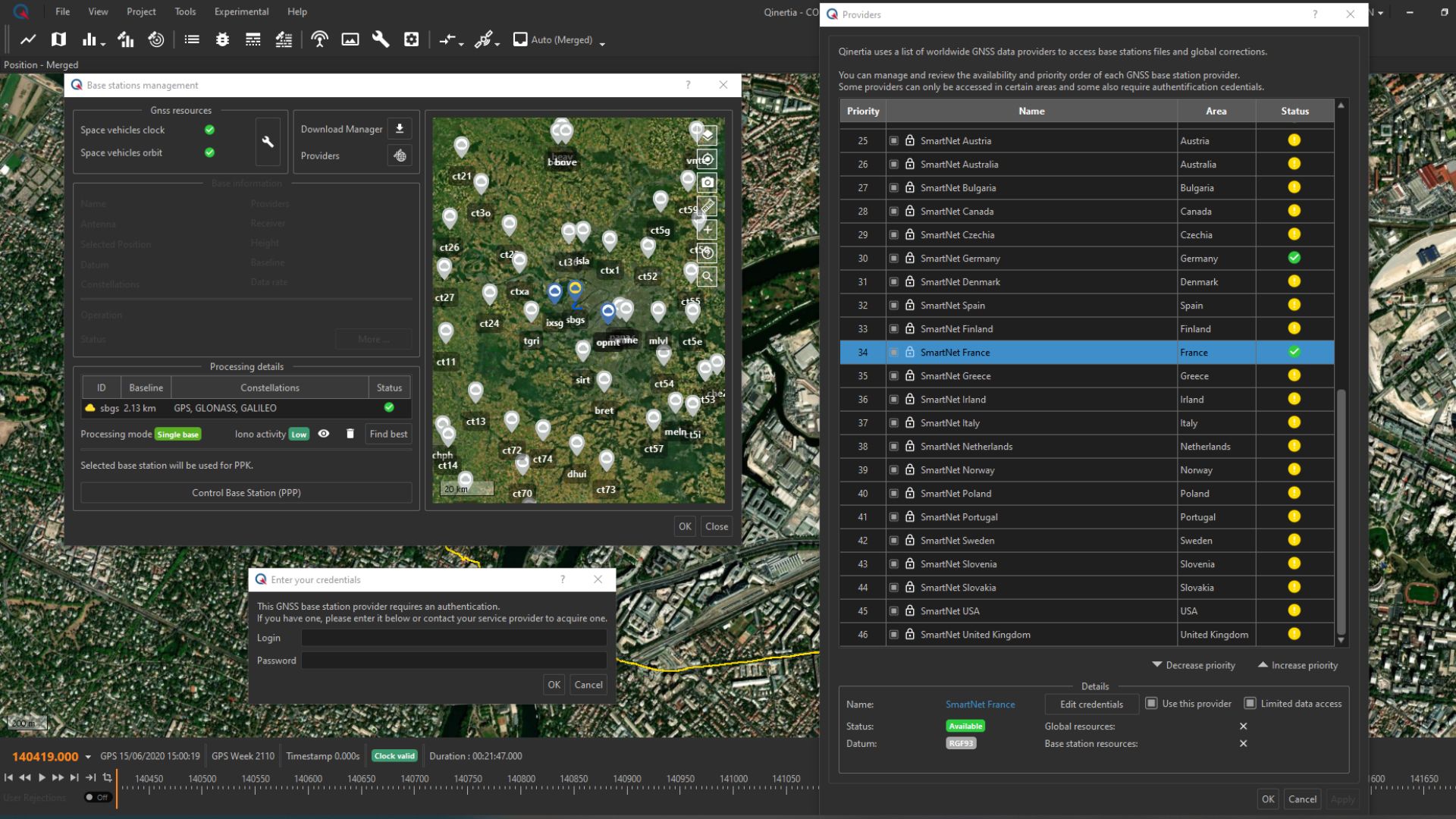This screenshot has height=819, width=1456.
Task: Click Close in Base stations management
Action: pos(717,526)
